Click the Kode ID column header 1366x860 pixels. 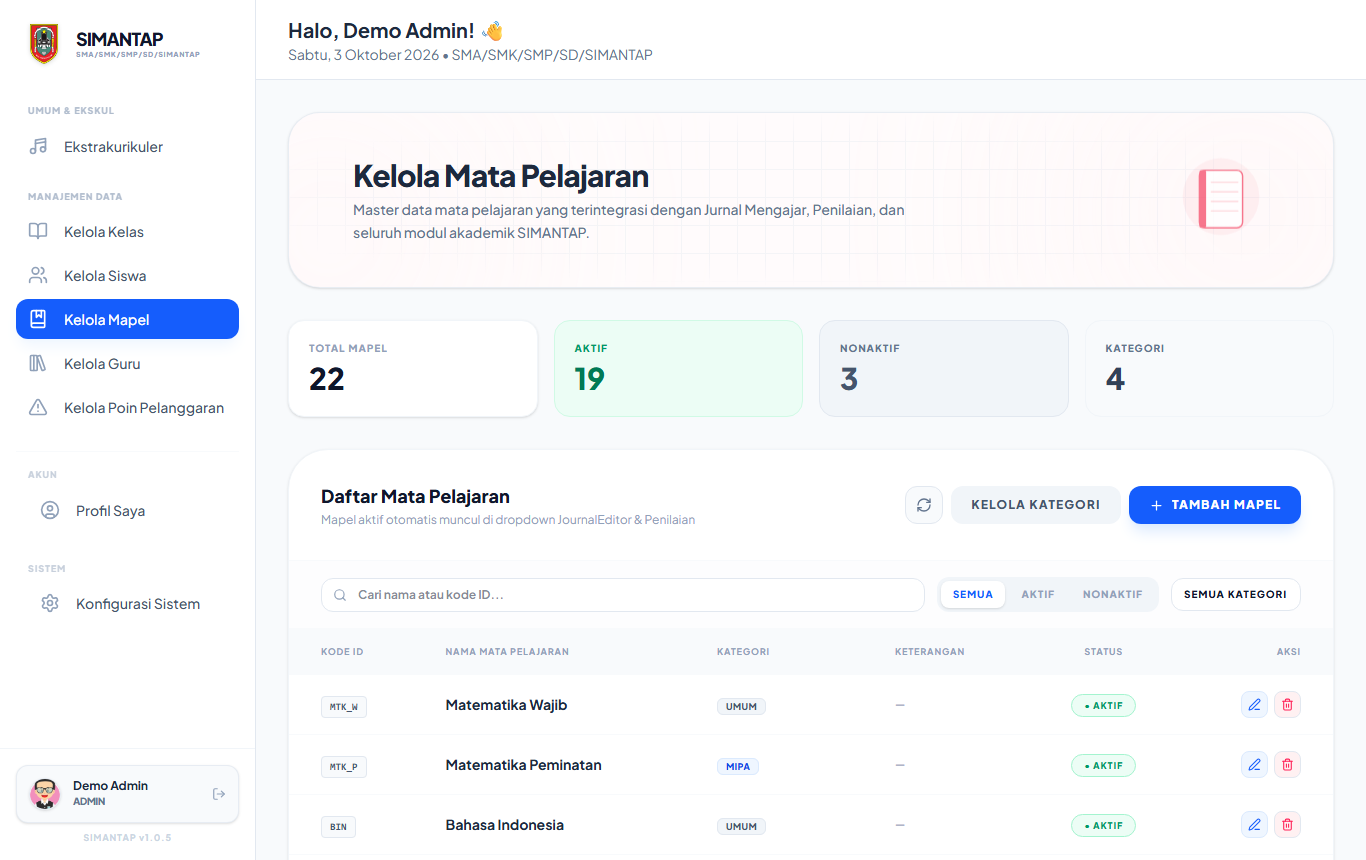(x=342, y=652)
